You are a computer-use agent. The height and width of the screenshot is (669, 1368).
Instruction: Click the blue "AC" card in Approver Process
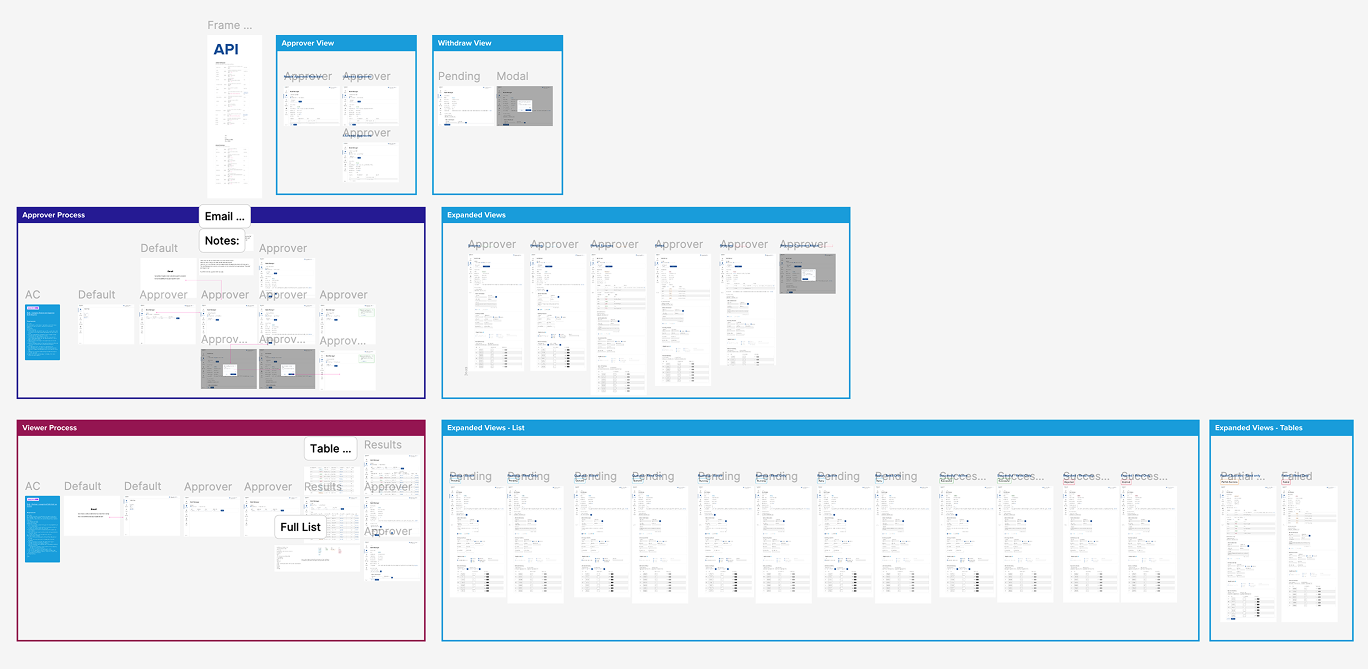pos(42,333)
